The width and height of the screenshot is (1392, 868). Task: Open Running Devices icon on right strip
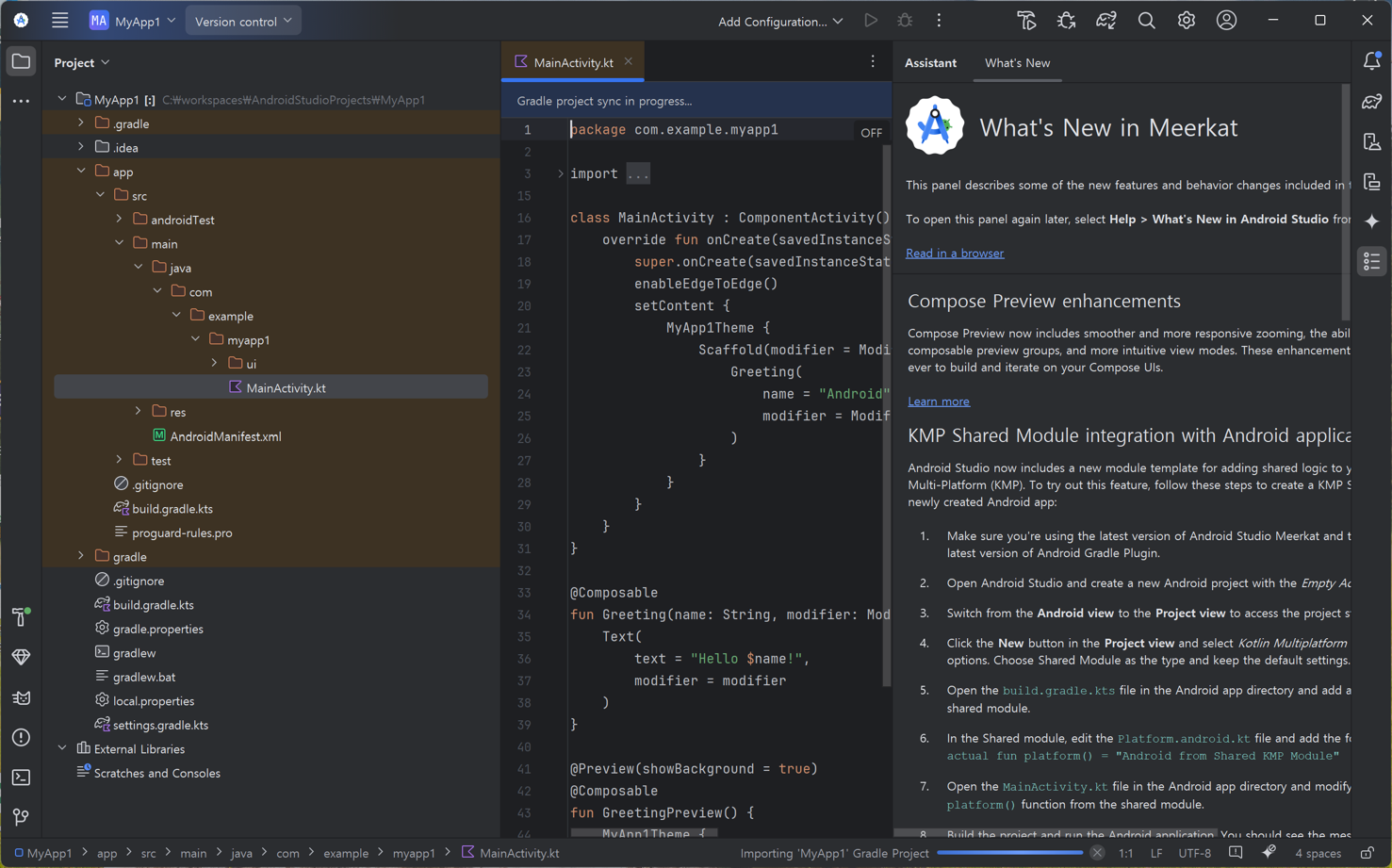tap(1372, 182)
